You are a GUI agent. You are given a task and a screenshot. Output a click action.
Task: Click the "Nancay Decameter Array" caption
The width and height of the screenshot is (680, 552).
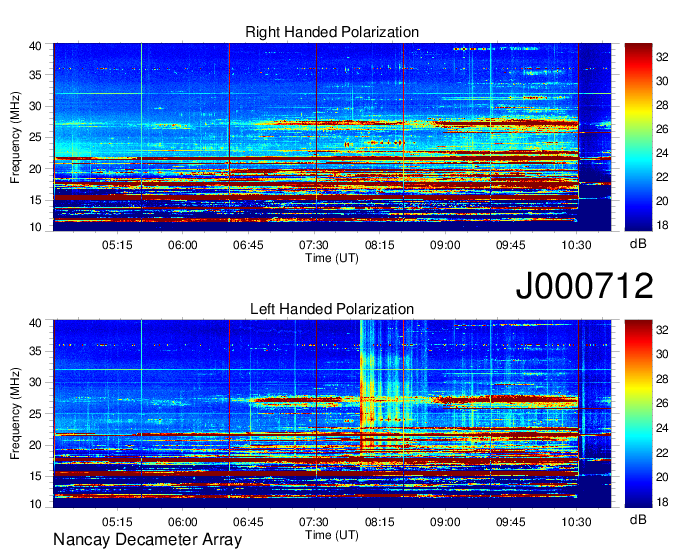[x=147, y=539]
